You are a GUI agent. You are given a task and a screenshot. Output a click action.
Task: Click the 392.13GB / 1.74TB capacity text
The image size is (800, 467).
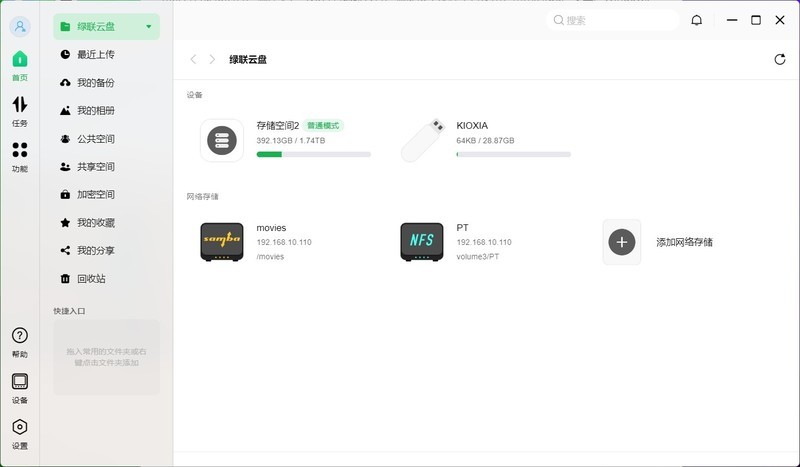point(291,140)
